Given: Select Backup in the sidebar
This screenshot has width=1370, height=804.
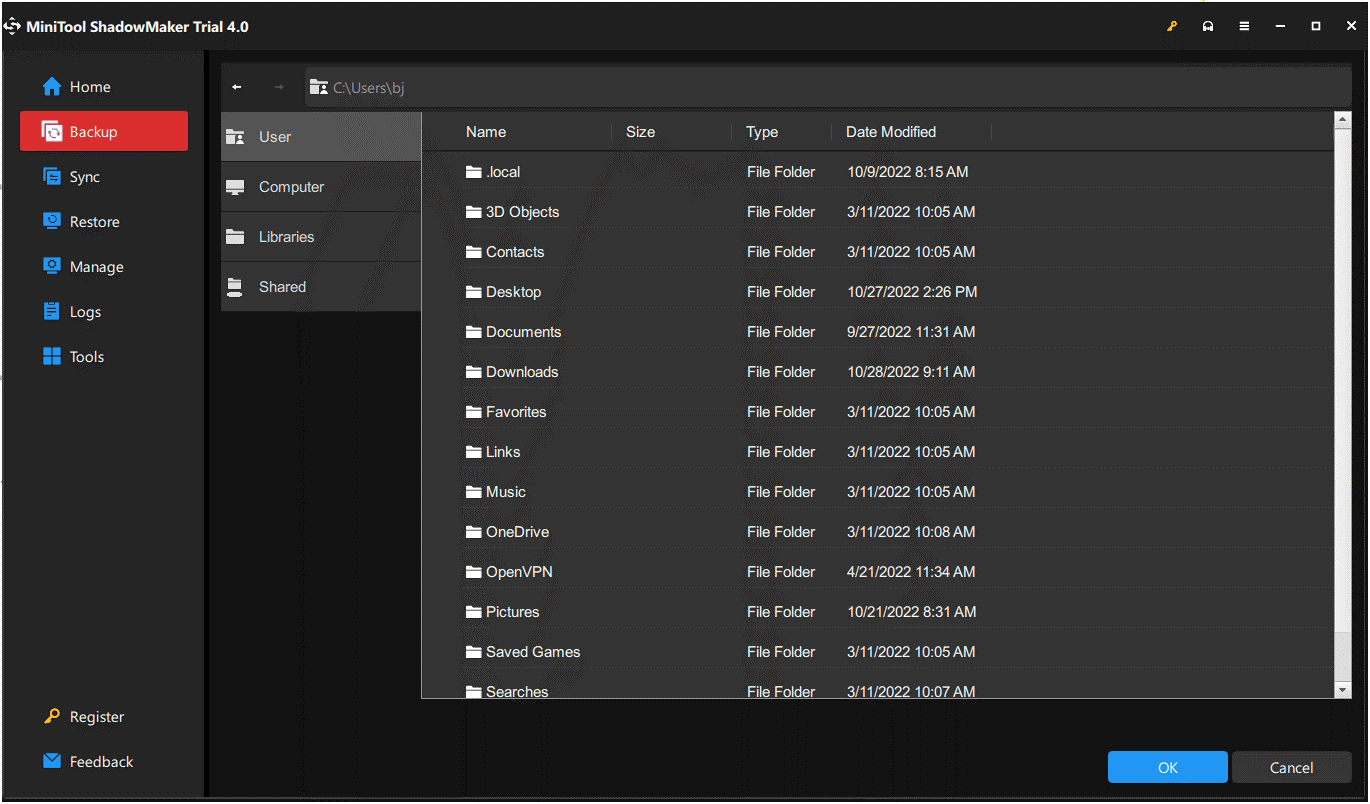Looking at the screenshot, I should tap(104, 132).
